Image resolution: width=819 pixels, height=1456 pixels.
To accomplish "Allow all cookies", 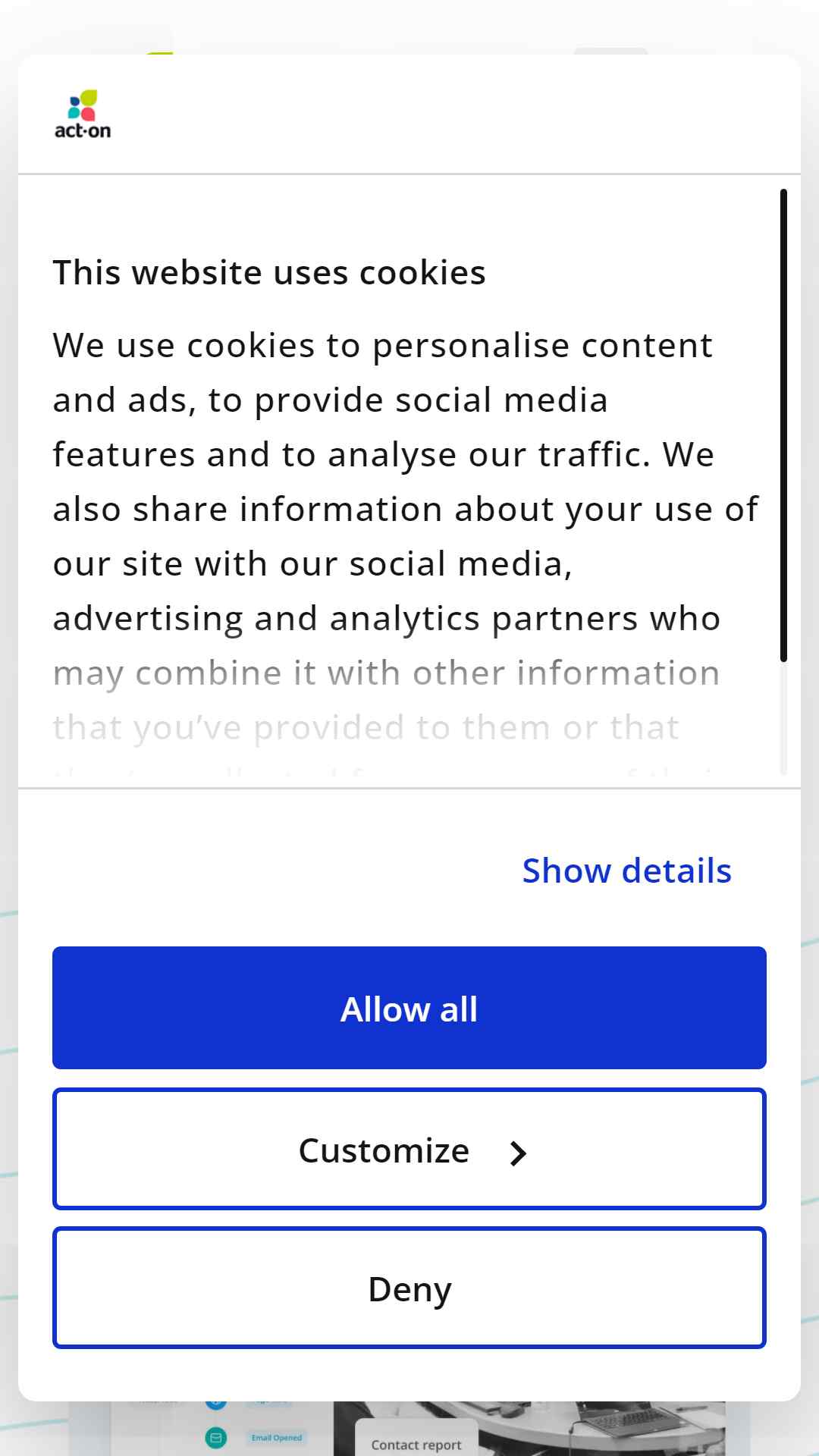I will coord(409,1008).
